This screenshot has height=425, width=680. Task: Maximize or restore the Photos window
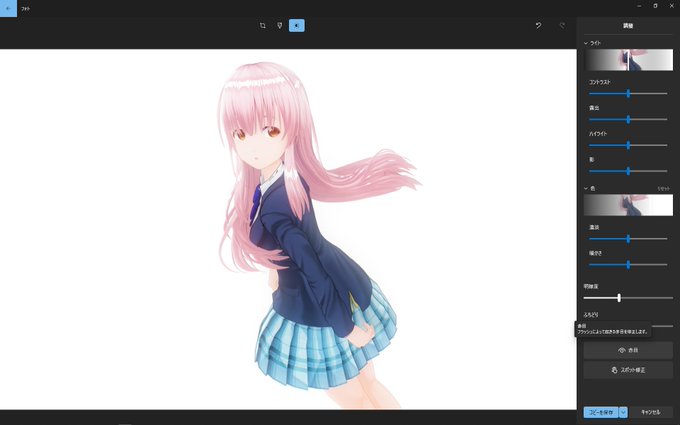655,6
